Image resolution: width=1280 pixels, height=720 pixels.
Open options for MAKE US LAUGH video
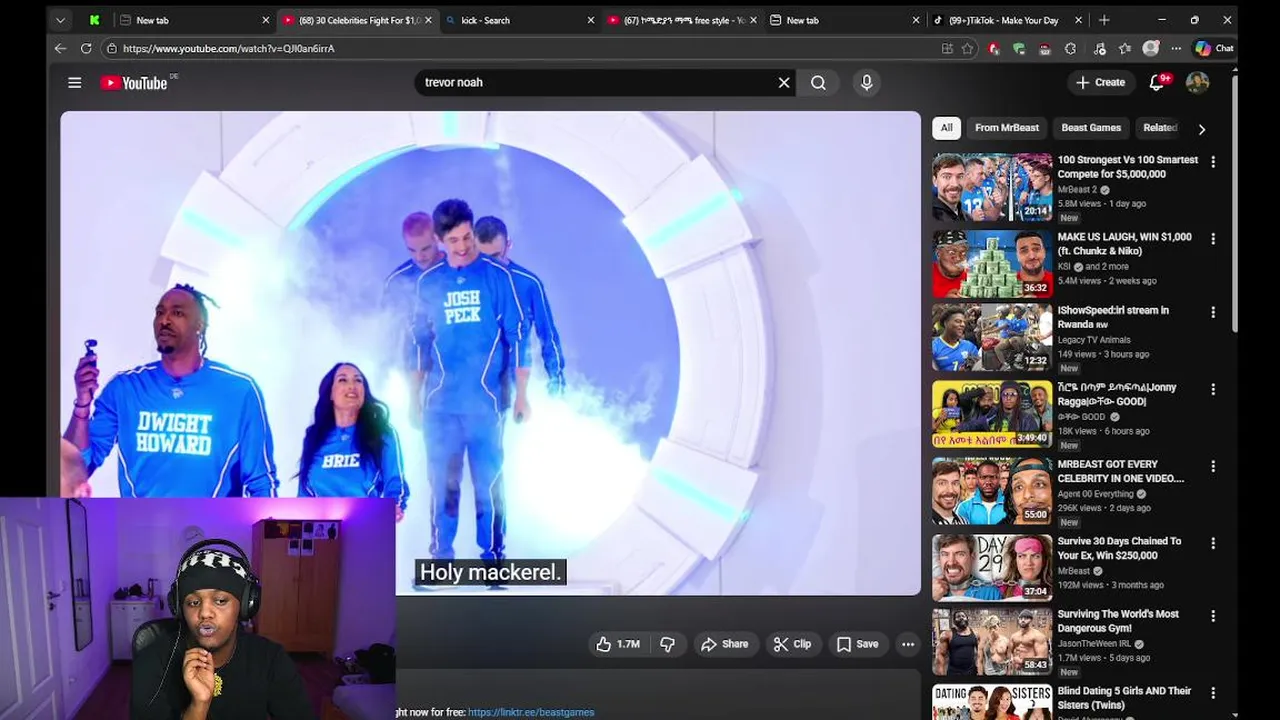(1213, 239)
